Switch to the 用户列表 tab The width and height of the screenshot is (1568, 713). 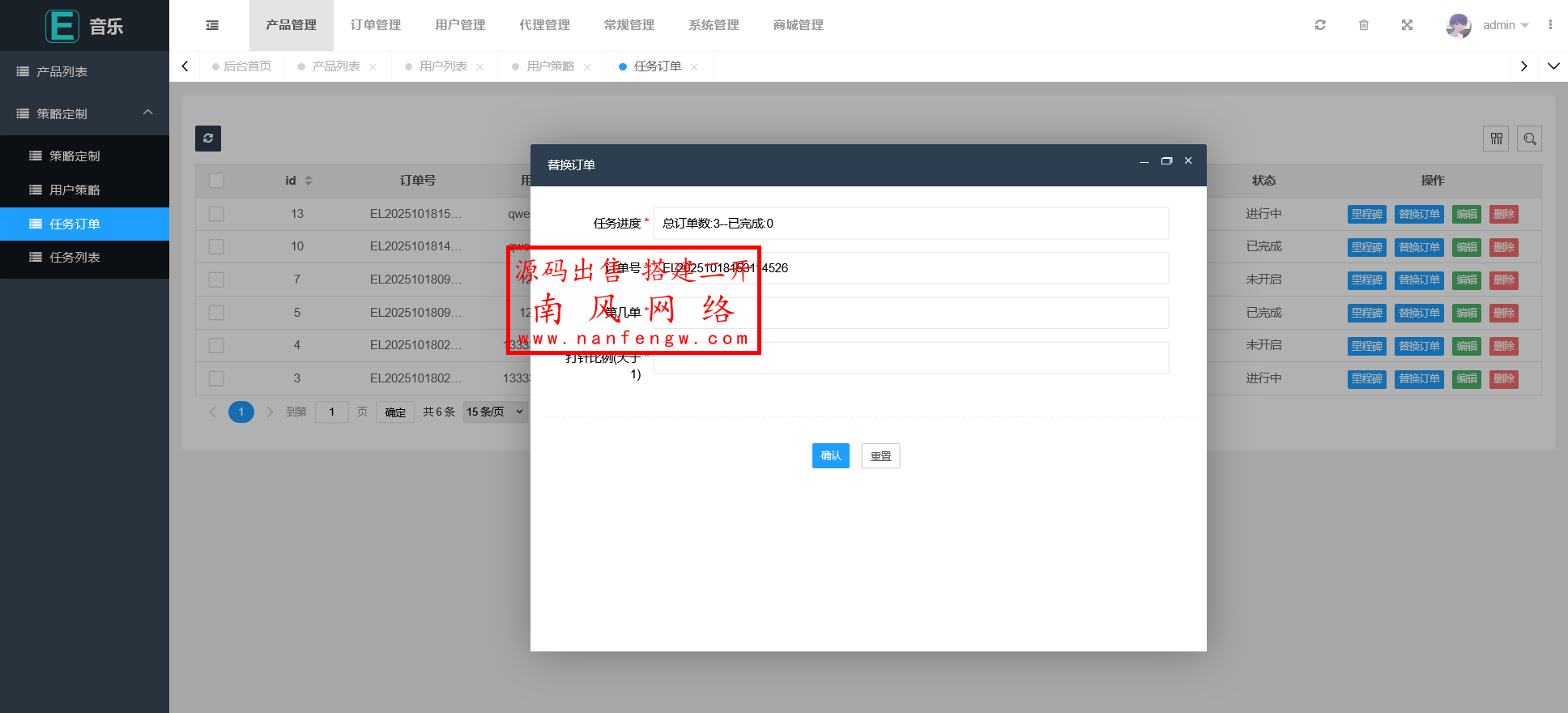pos(443,66)
